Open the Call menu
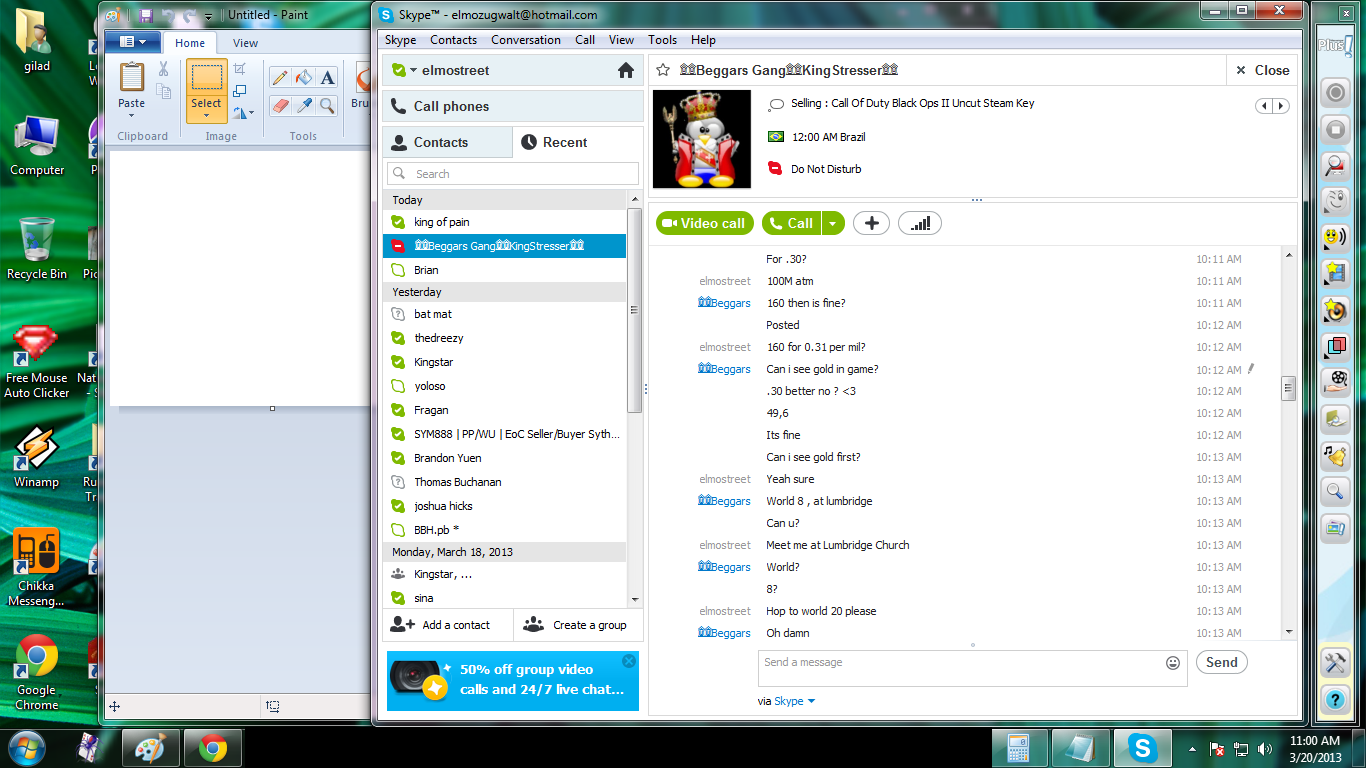The width and height of the screenshot is (1366, 768). click(x=585, y=40)
